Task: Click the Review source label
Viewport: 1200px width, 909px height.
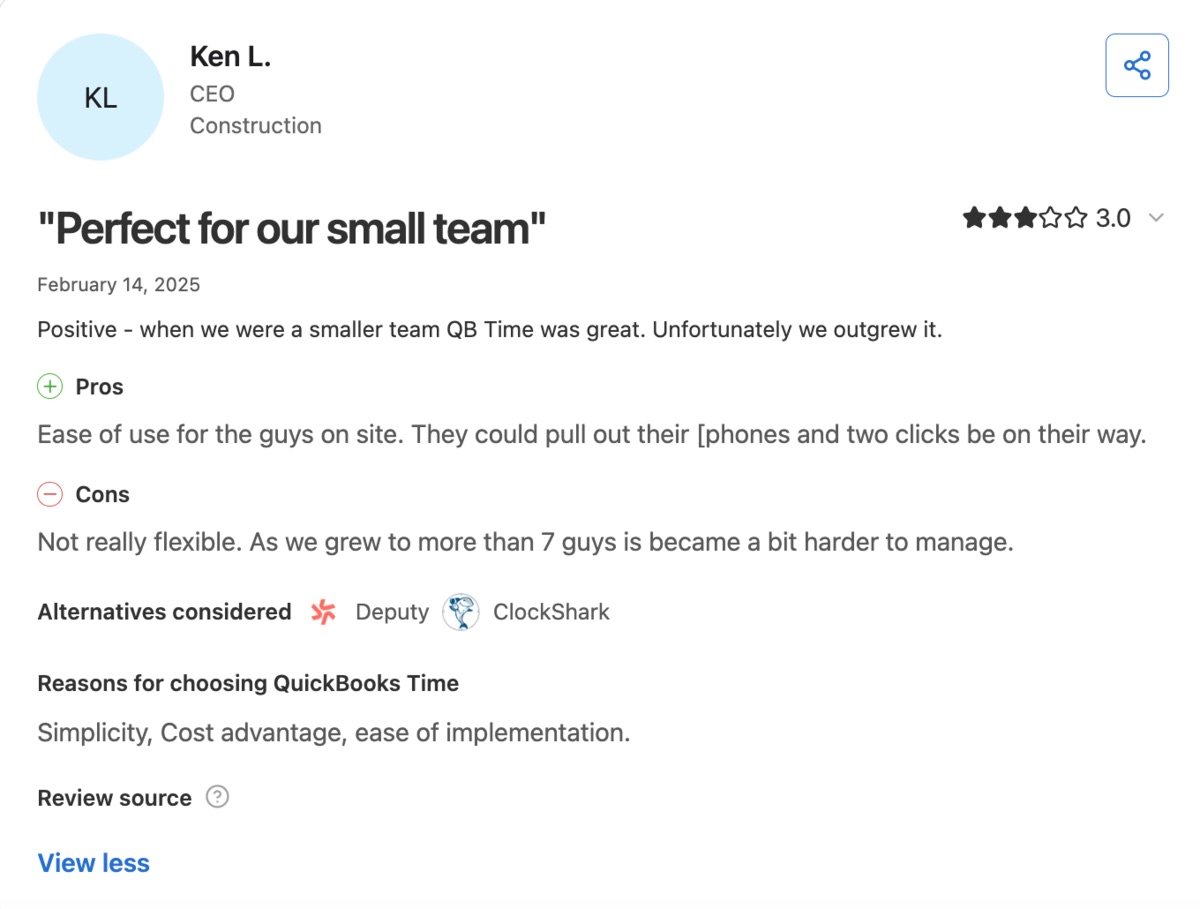Action: click(x=114, y=798)
